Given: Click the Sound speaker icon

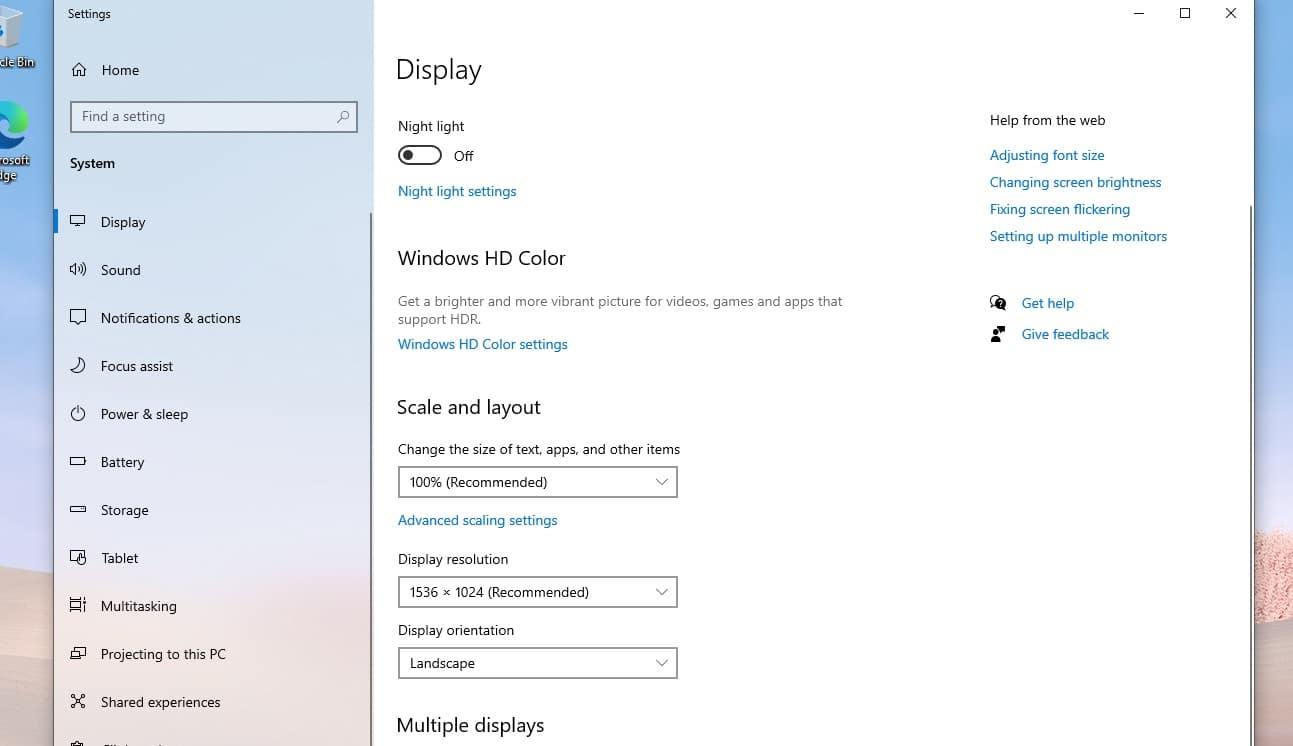Looking at the screenshot, I should click(78, 270).
